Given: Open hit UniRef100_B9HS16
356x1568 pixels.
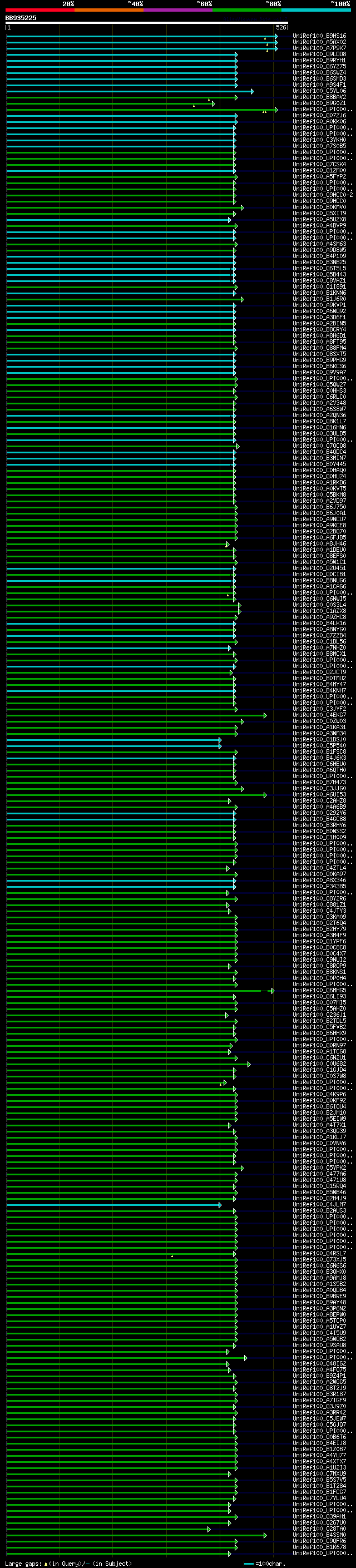Looking at the screenshot, I should click(x=319, y=36).
